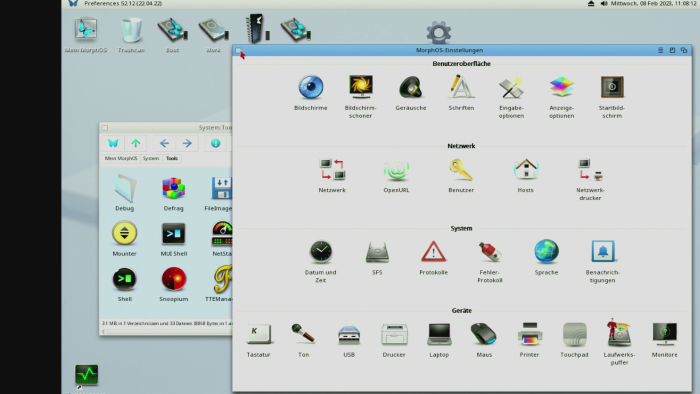The image size is (700, 394).
Task: Navigate forward in Tools window
Action: [187, 143]
